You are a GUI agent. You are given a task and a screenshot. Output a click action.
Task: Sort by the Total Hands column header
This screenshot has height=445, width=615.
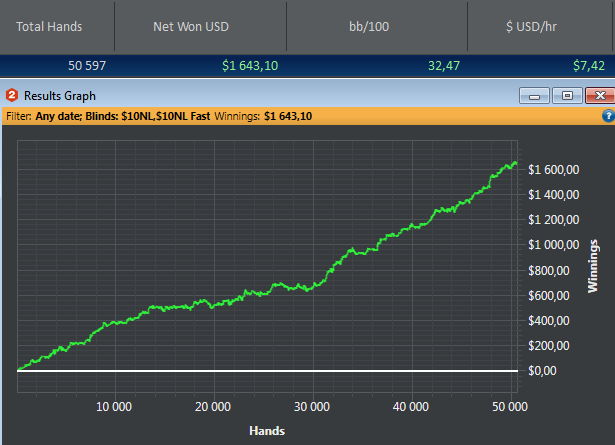point(49,27)
